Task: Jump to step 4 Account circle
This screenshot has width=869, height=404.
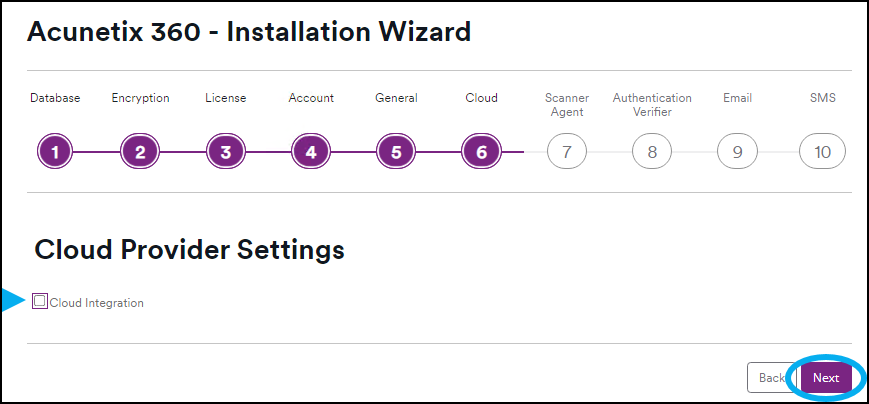Action: click(x=311, y=151)
